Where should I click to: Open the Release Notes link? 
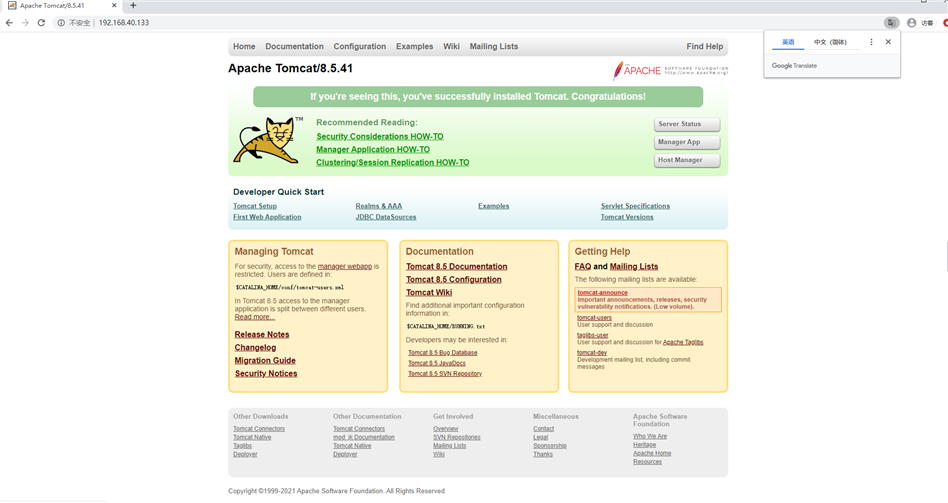262,335
